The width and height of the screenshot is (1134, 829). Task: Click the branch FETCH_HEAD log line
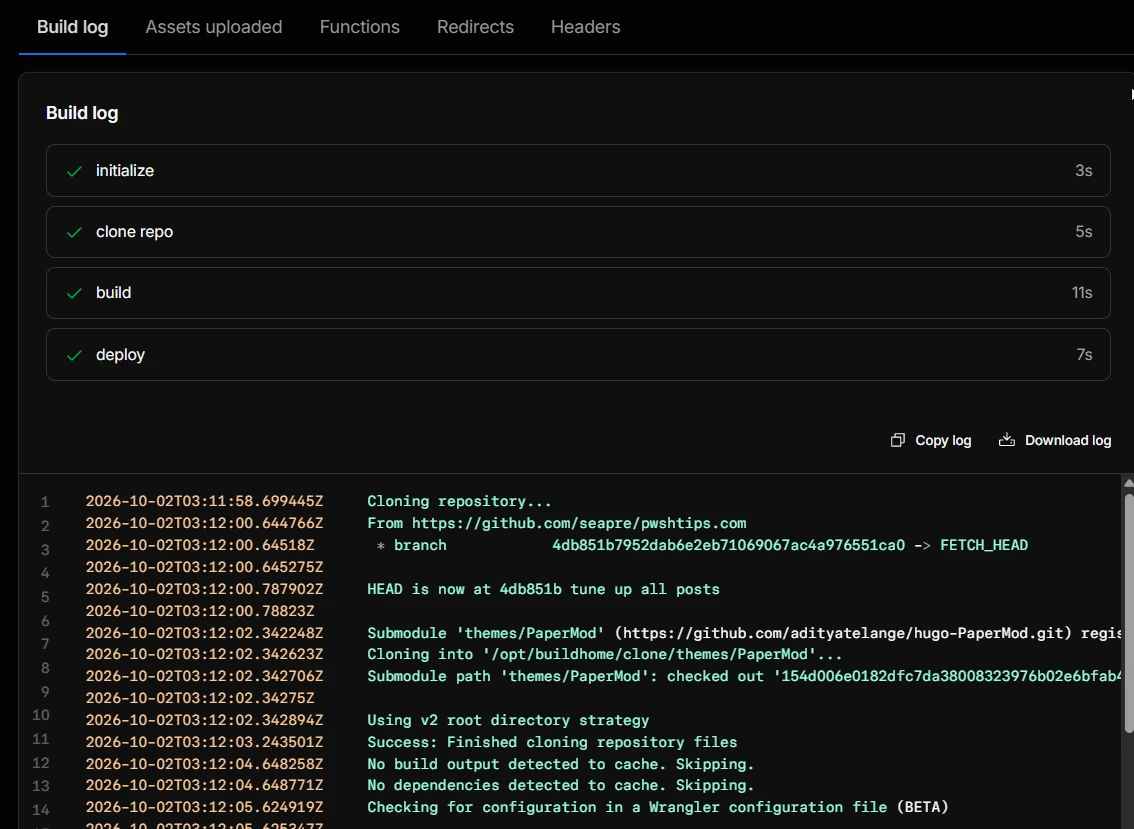(x=702, y=545)
